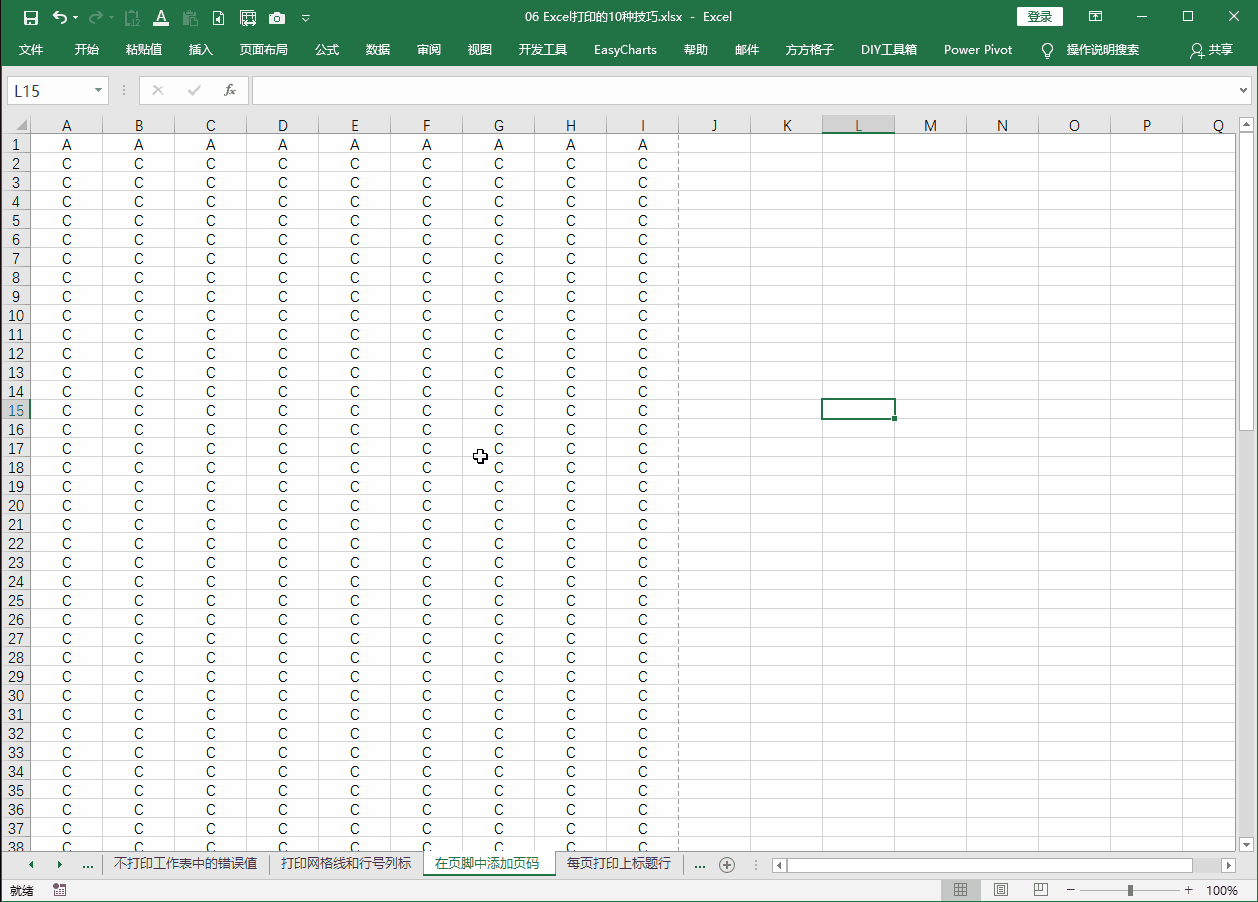Open the 数据 ribbon tab
The height and width of the screenshot is (902, 1258).
point(378,50)
